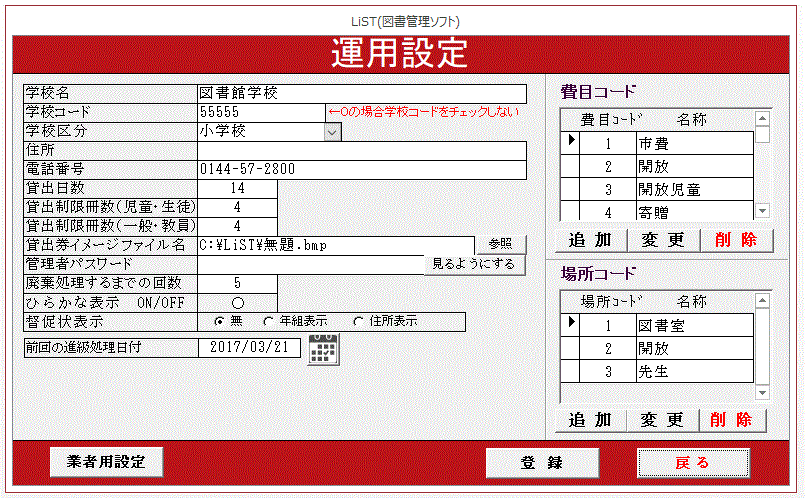Click the 登録 register button

click(x=542, y=463)
